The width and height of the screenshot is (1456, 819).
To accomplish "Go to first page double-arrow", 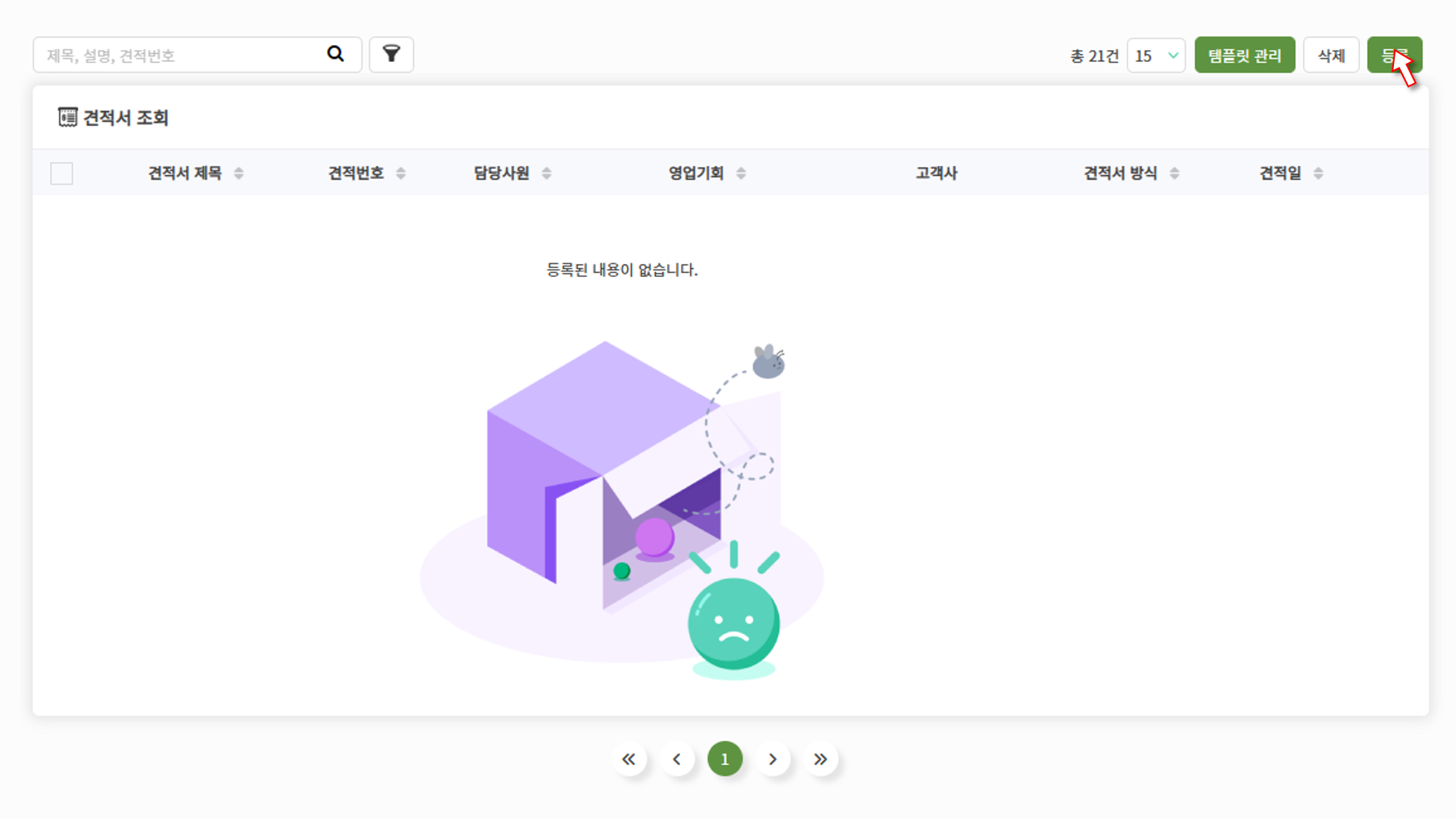I will (628, 759).
